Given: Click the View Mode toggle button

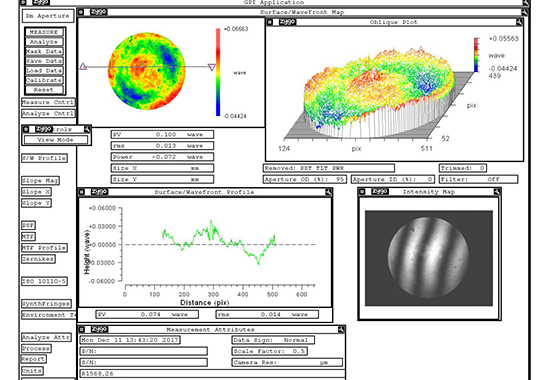Looking at the screenshot, I should coord(56,140).
